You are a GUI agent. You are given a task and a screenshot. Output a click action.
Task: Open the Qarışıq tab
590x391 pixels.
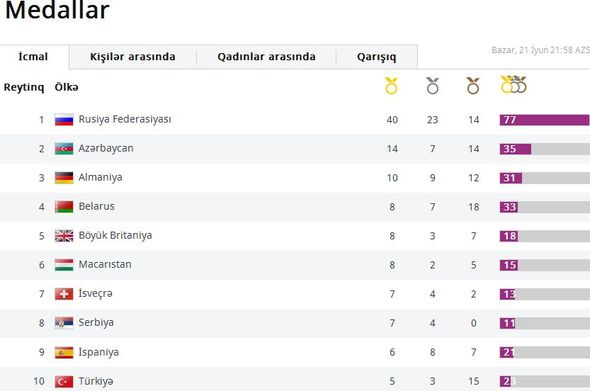tap(377, 57)
